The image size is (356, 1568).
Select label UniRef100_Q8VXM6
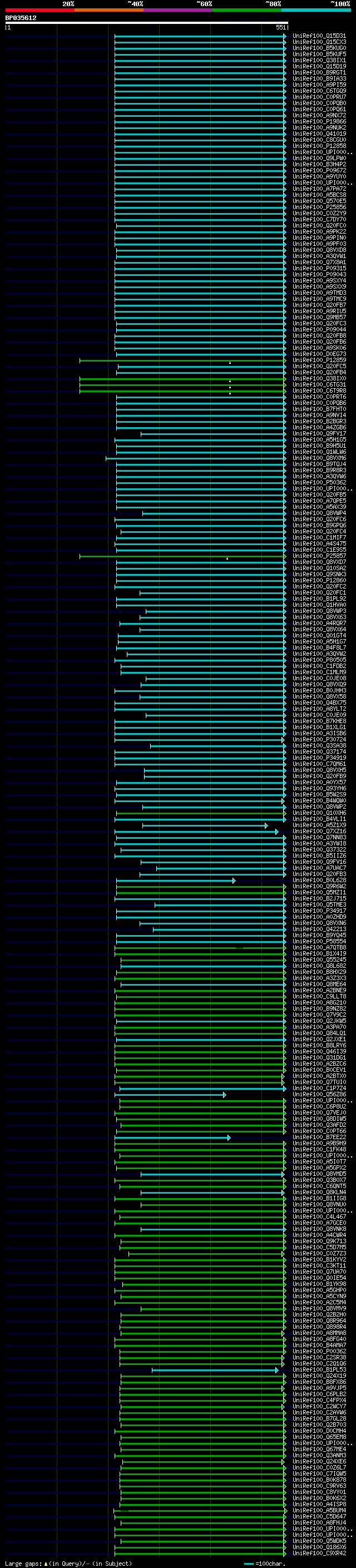point(319,458)
